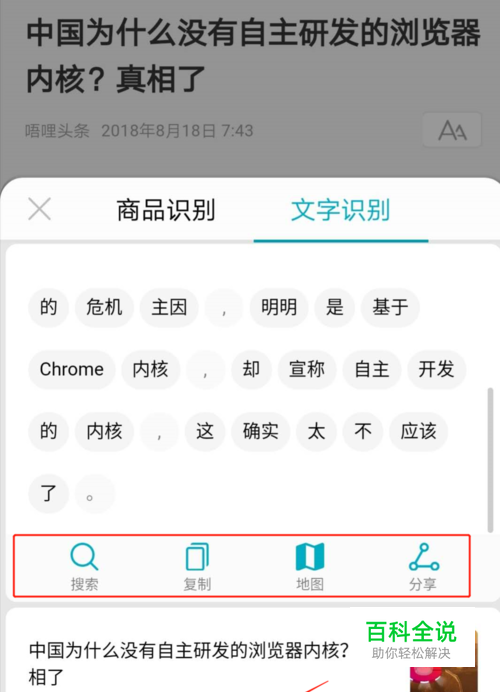Tap the 搜索 magnifier icon
This screenshot has height=692, width=500.
pos(84,557)
